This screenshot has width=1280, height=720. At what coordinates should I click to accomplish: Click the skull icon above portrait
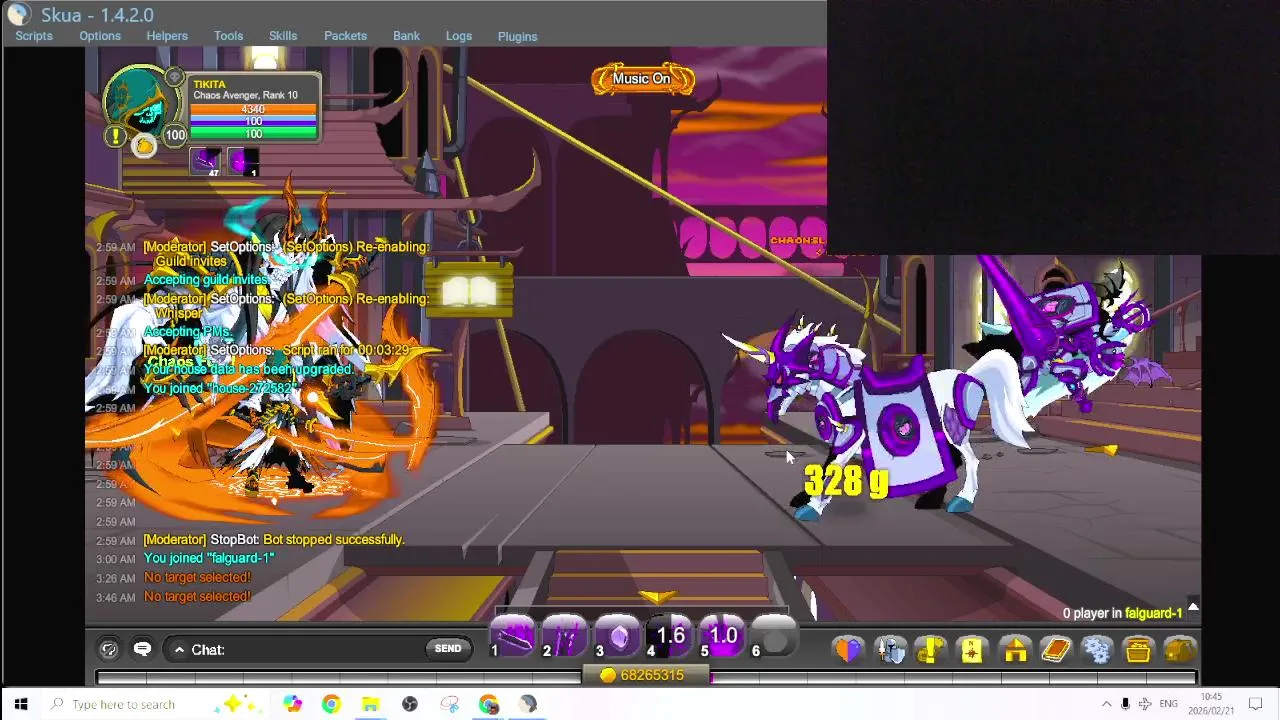(175, 77)
